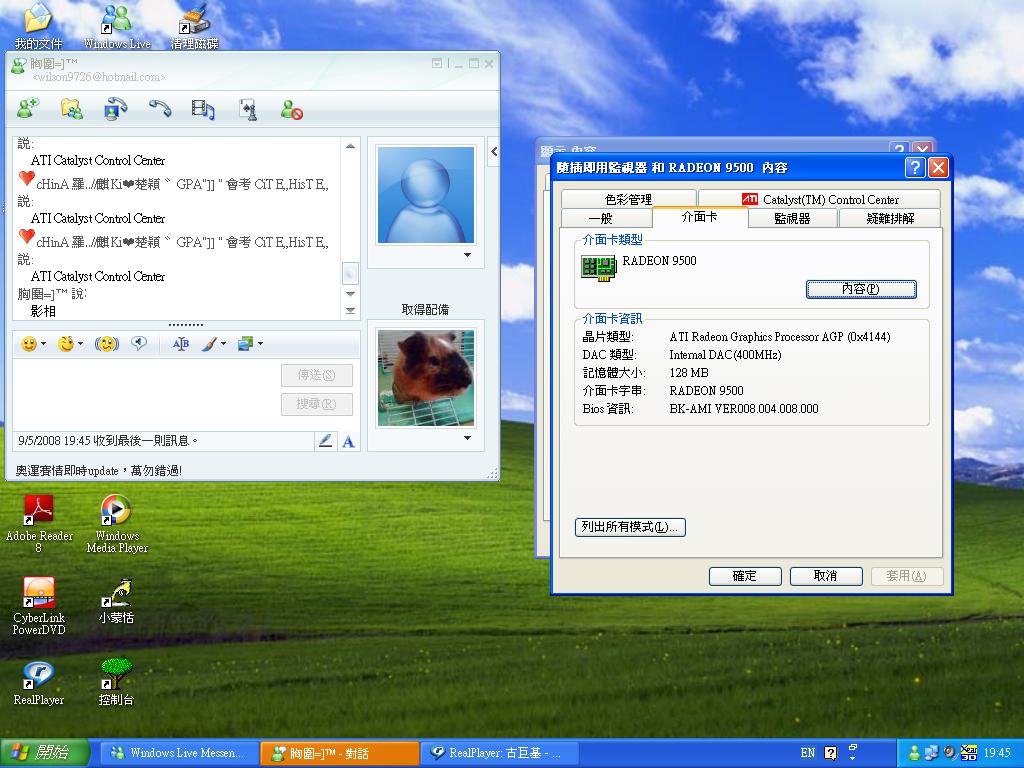Click the 內容(P) adapter properties button
This screenshot has width=1024, height=768.
click(x=860, y=289)
